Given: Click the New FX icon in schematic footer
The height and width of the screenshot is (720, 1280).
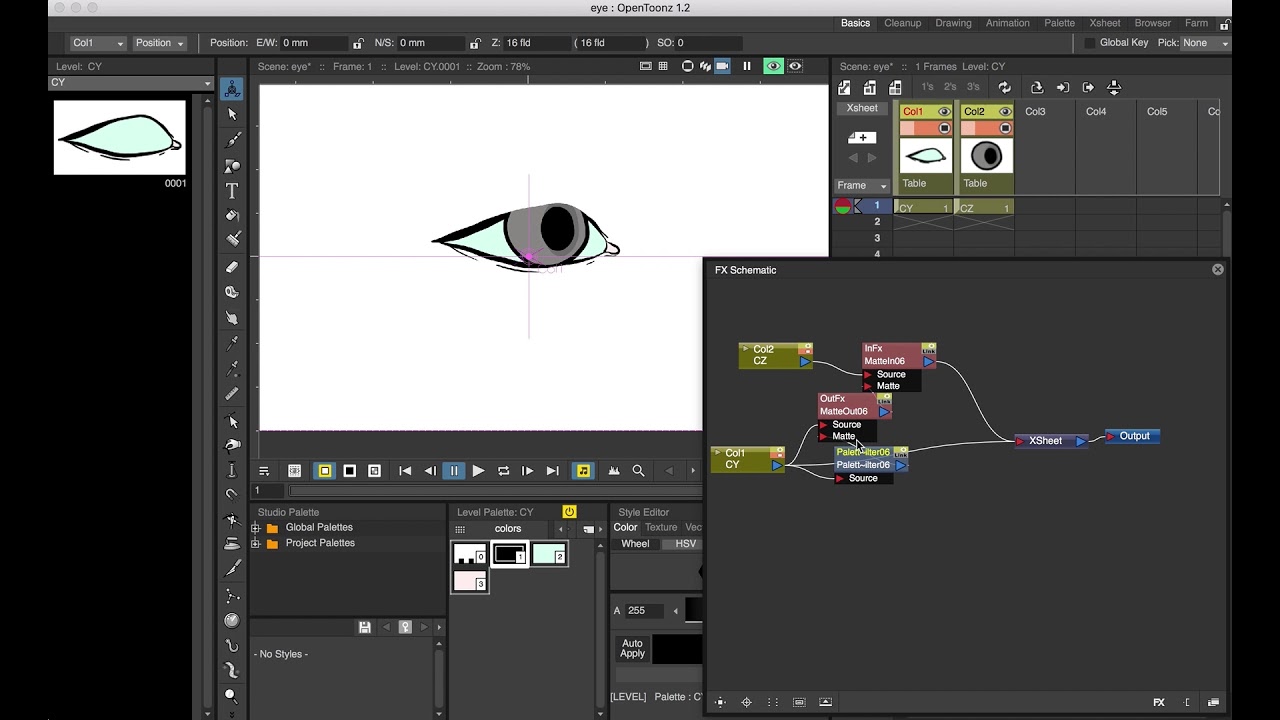Looking at the screenshot, I should (1159, 702).
